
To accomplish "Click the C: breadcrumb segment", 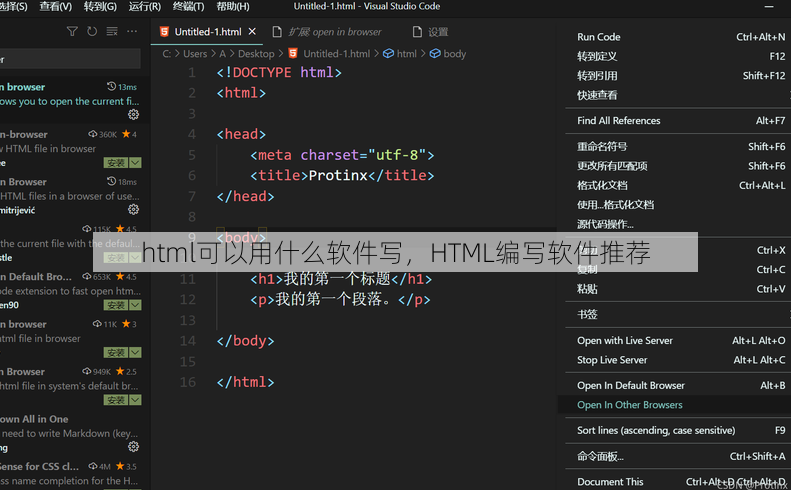I will tap(167, 53).
